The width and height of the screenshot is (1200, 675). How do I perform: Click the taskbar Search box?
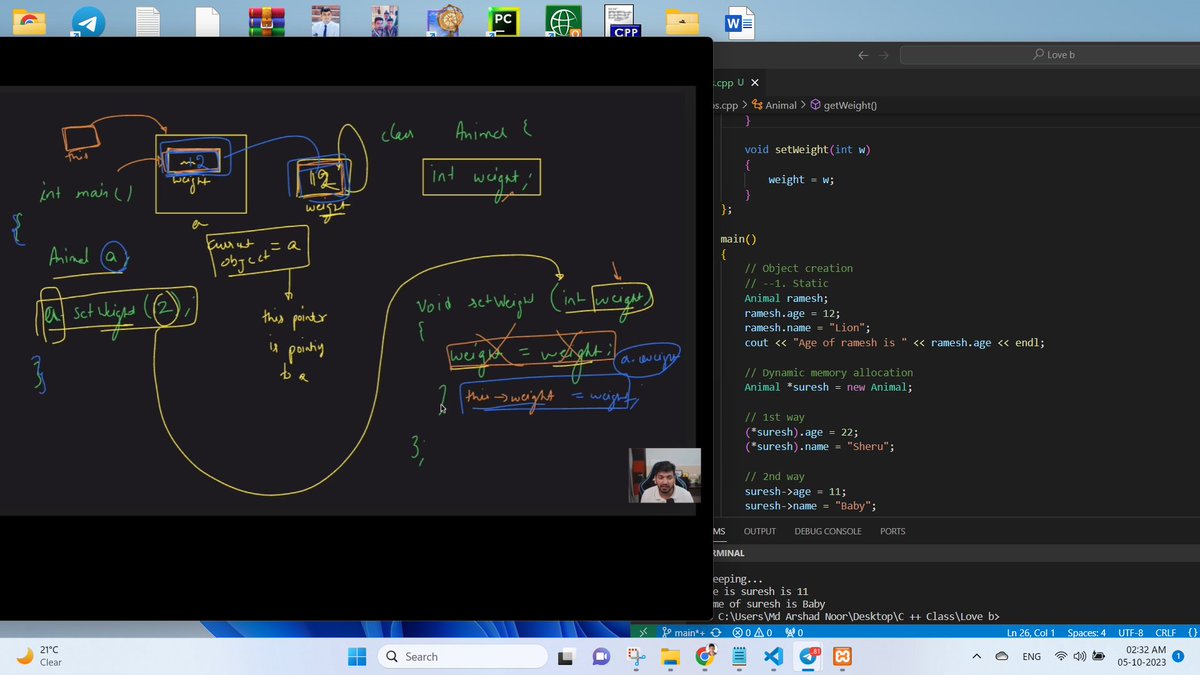[463, 657]
